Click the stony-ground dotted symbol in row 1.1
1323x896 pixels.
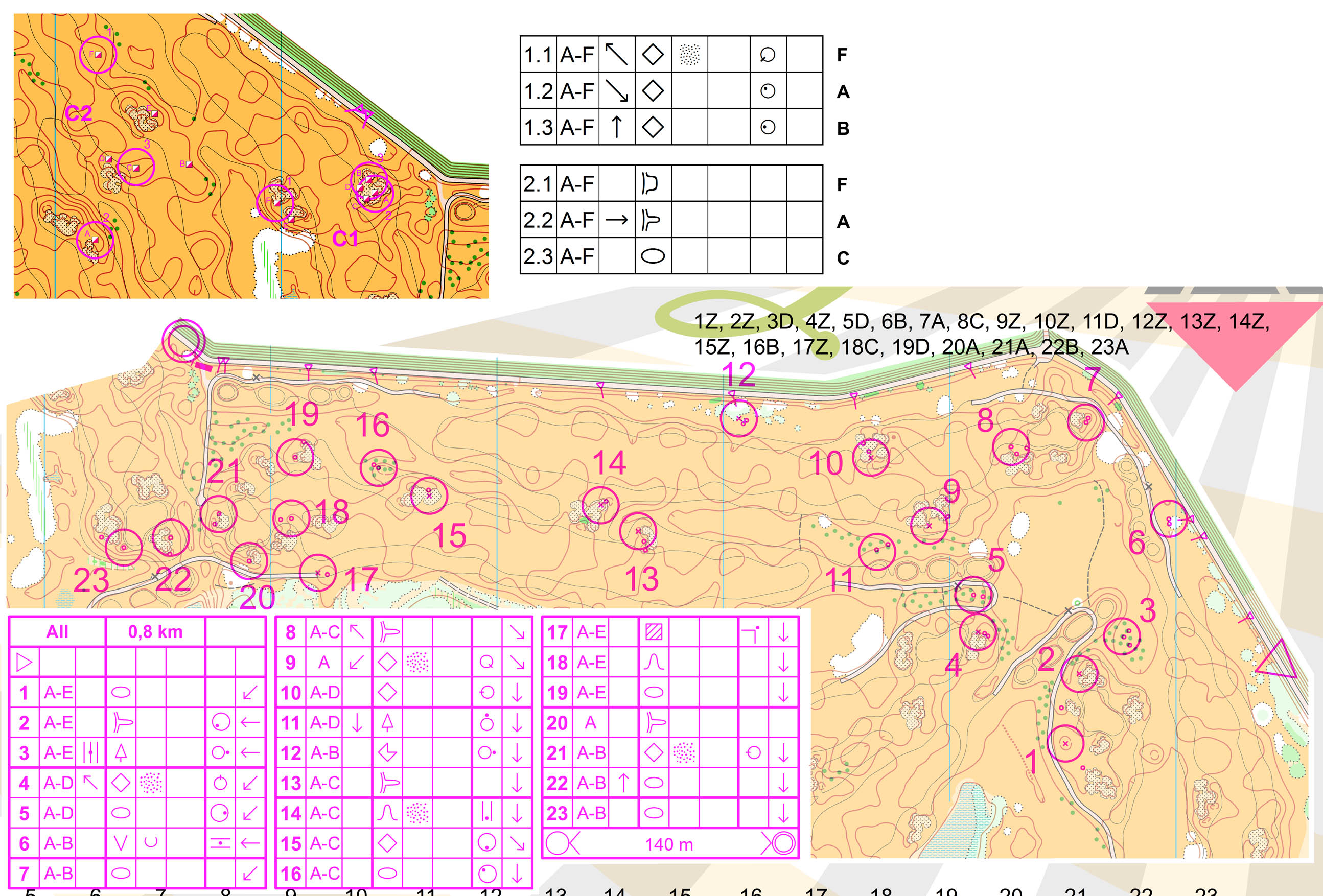[x=689, y=55]
